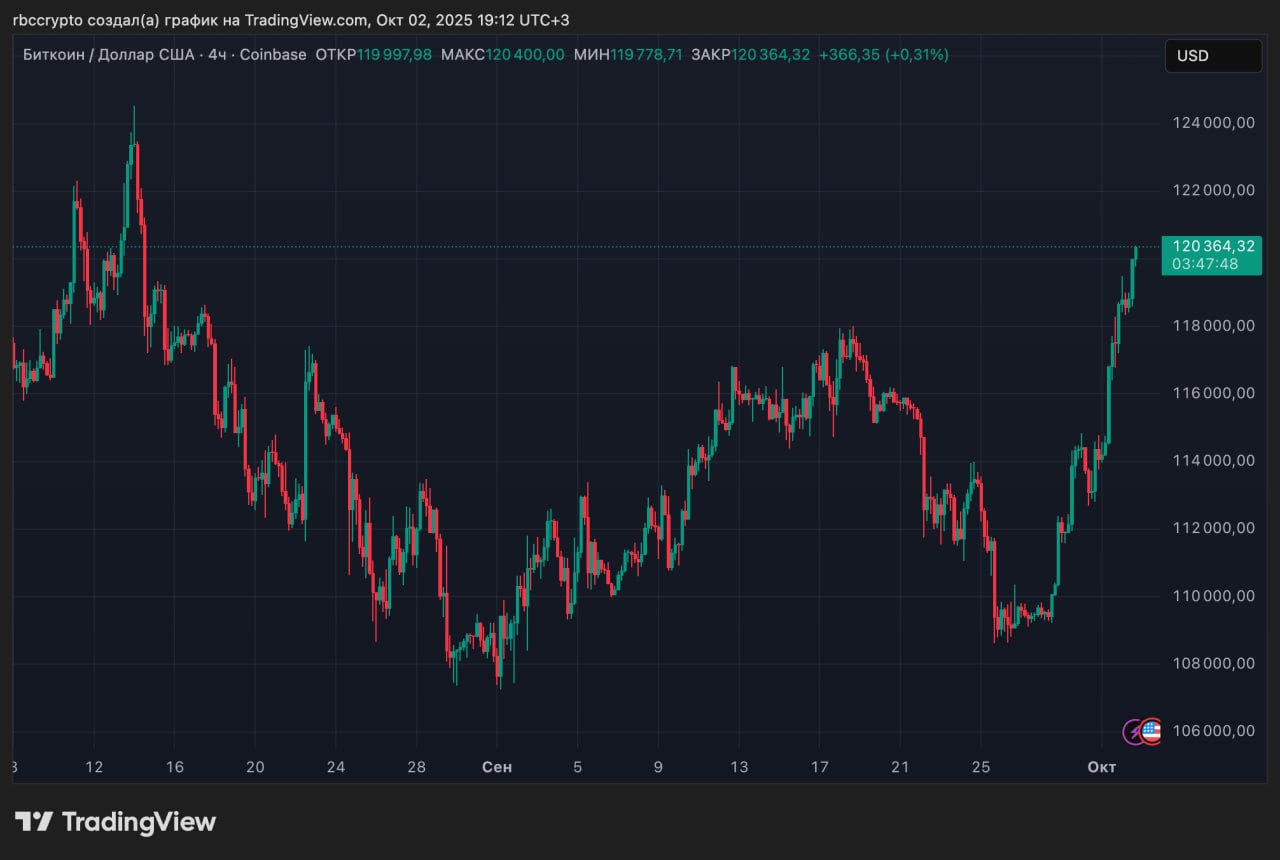Click the candle countdown timer 03:47:48
This screenshot has height=860, width=1280.
pyautogui.click(x=1204, y=264)
